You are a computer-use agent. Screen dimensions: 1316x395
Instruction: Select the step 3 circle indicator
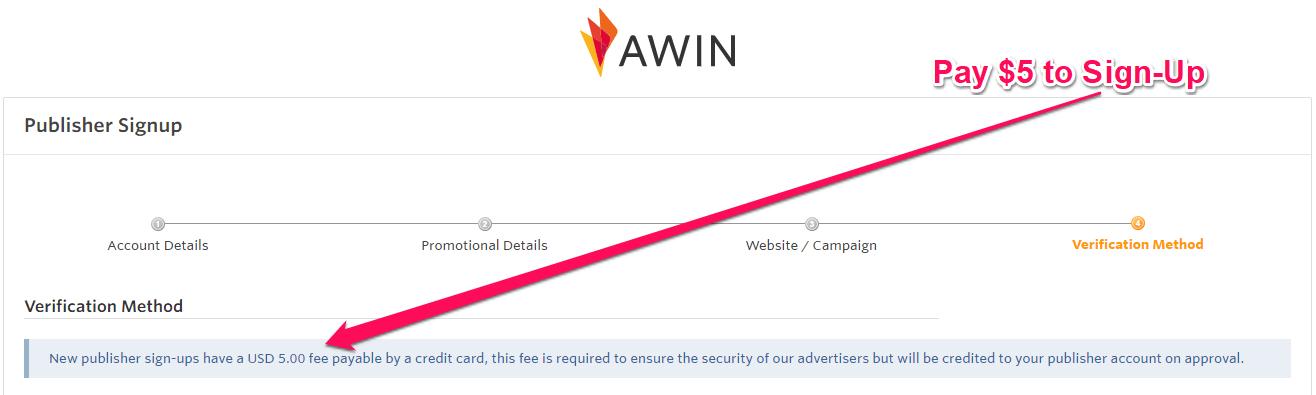pyautogui.click(x=812, y=224)
